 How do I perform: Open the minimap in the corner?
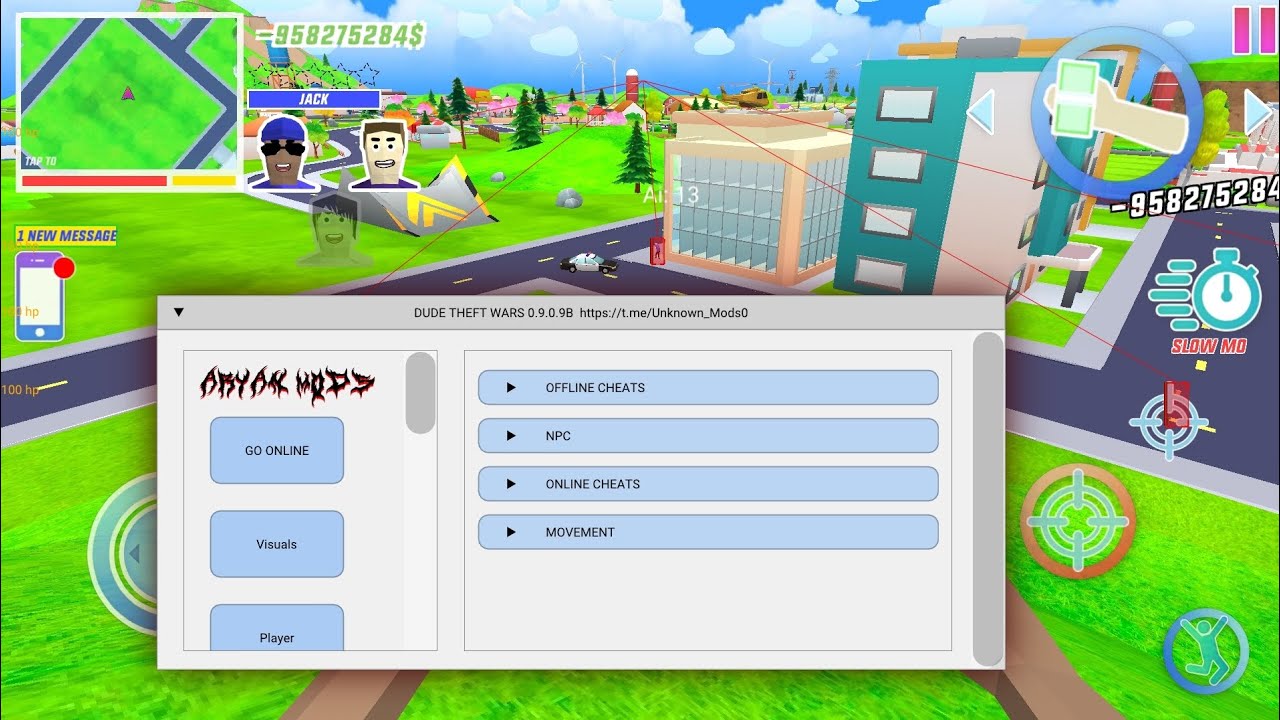coord(129,102)
